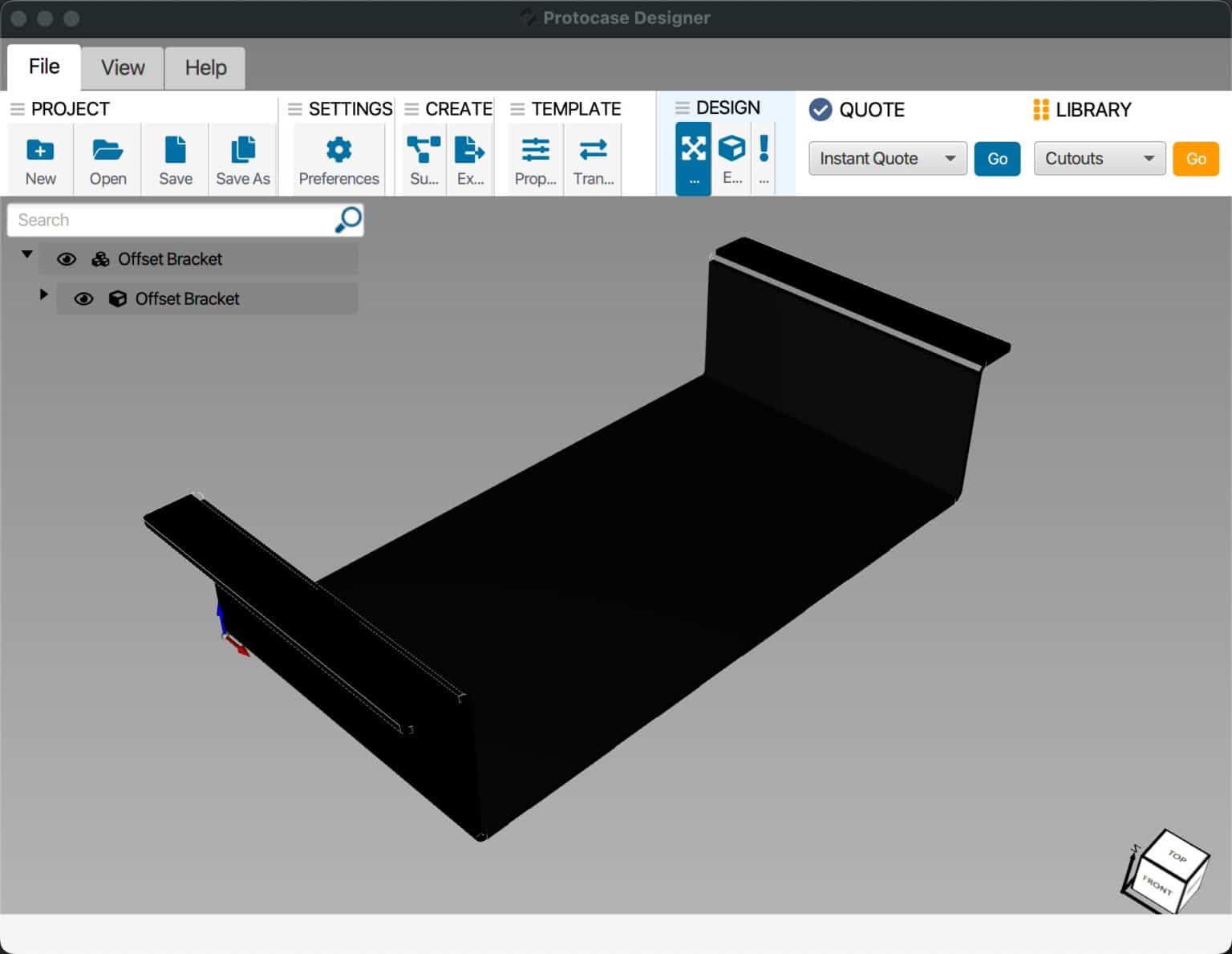1232x954 pixels.
Task: Open the Cutouts library dropdown
Action: (1099, 158)
